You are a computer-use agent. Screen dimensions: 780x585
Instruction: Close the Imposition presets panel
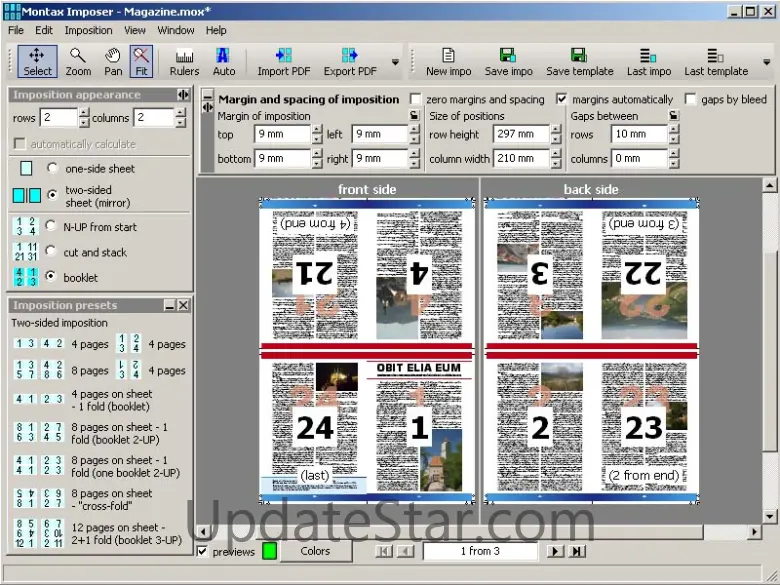[x=183, y=305]
